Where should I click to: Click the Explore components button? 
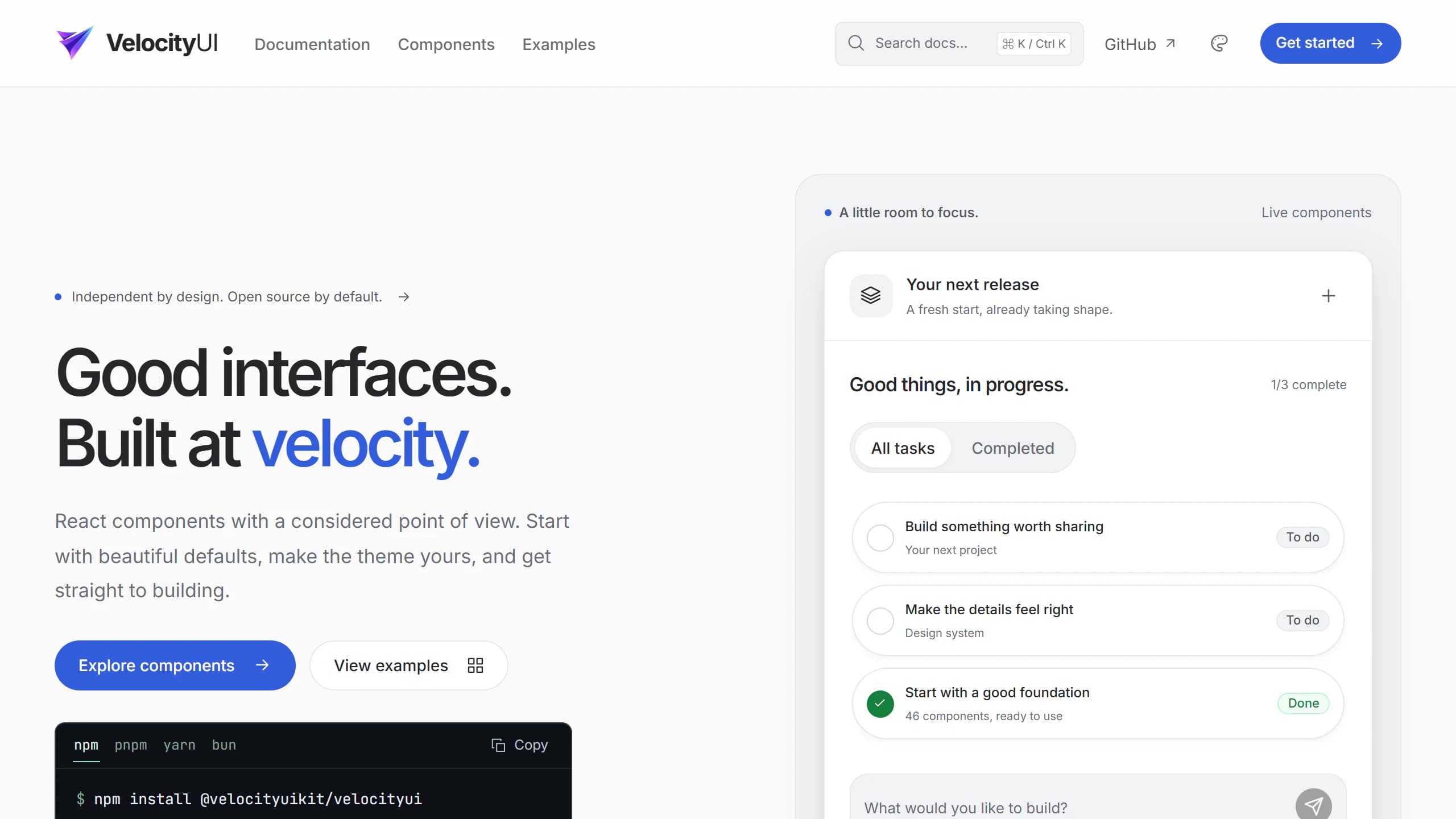(175, 665)
